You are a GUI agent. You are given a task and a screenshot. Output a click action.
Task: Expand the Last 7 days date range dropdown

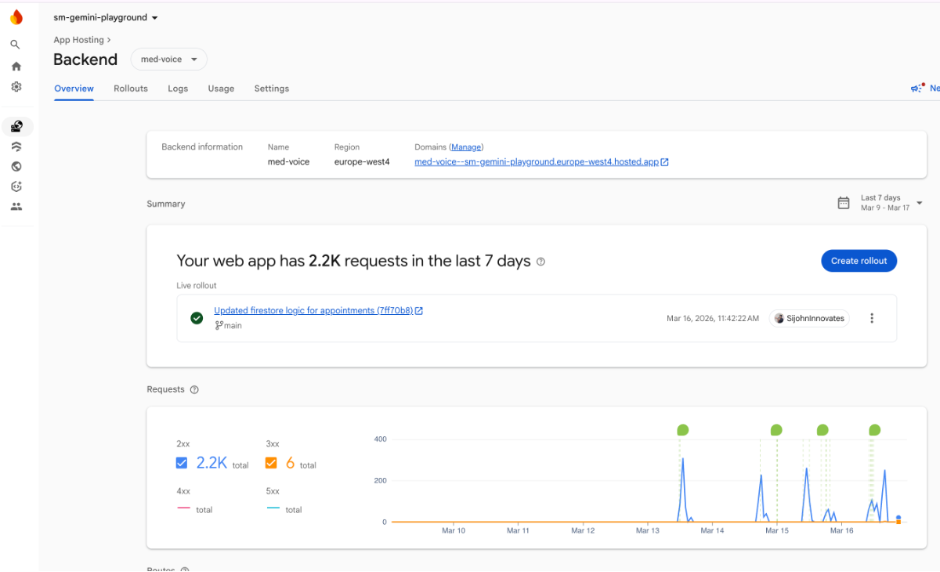[x=891, y=203]
